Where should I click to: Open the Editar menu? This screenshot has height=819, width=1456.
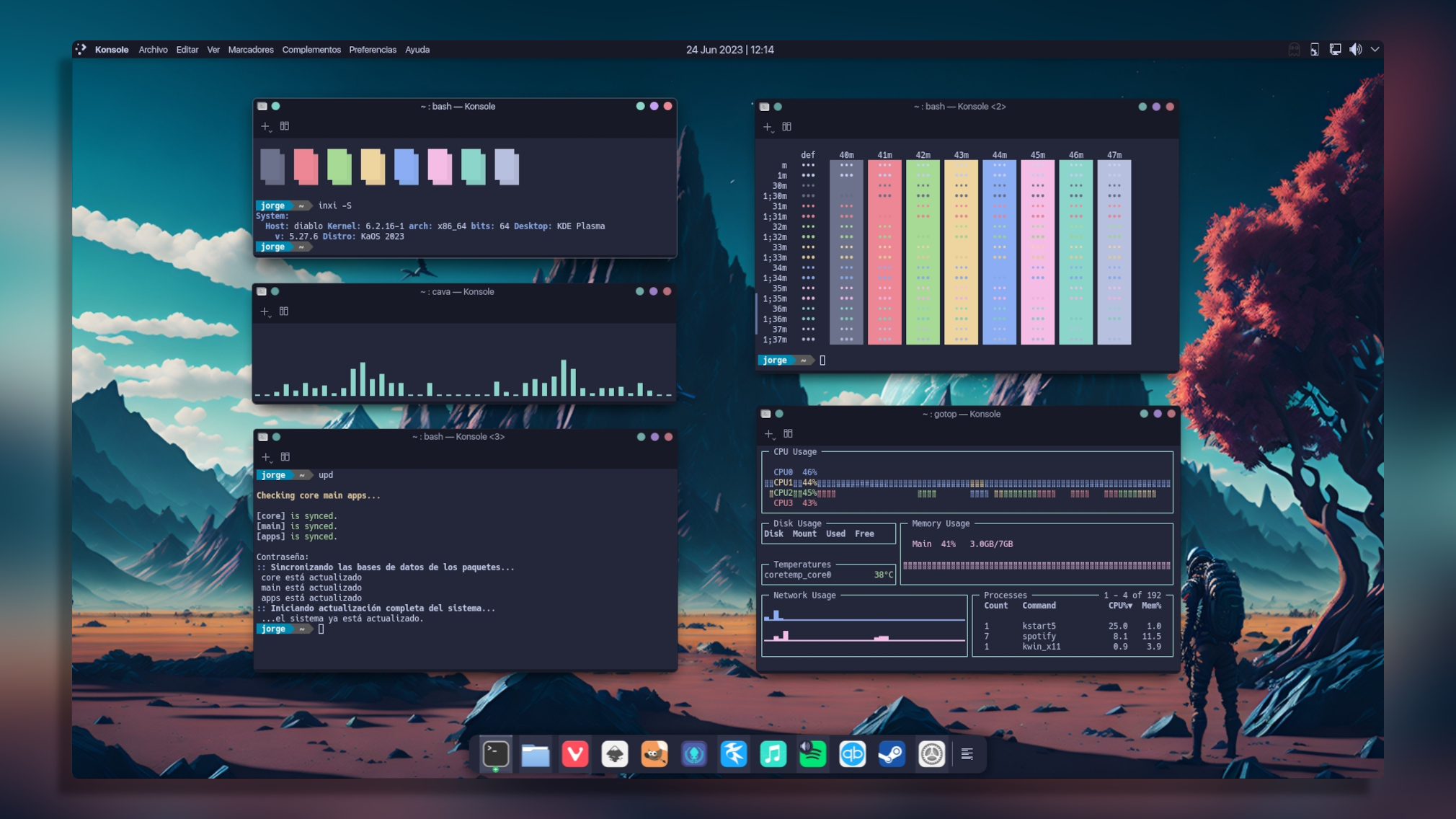(187, 50)
